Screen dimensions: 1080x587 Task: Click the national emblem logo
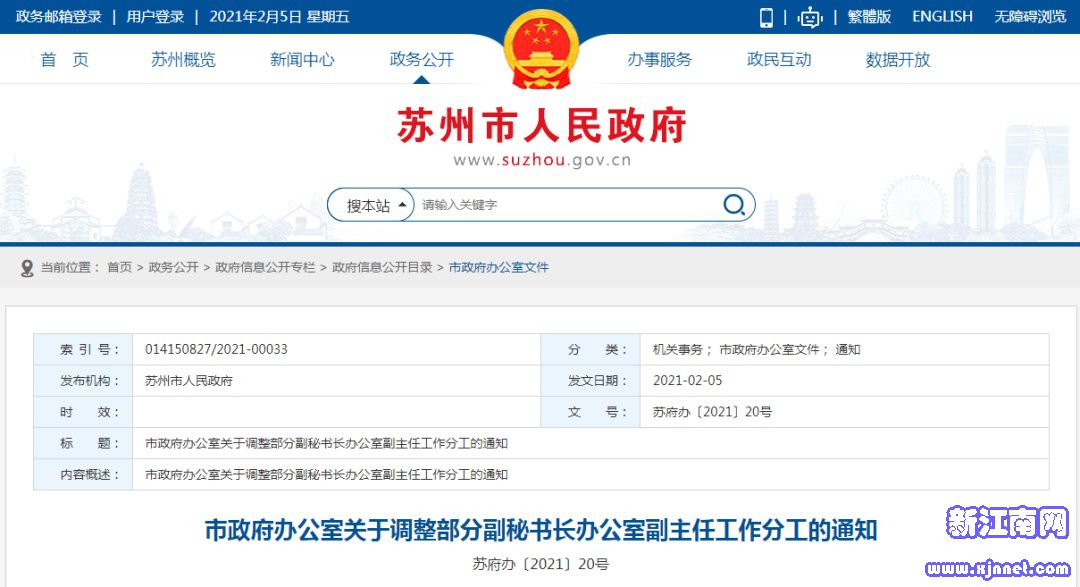540,50
